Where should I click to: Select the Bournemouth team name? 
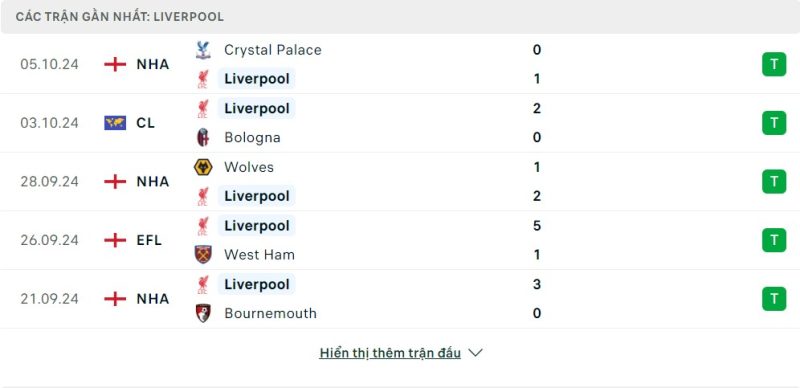[270, 313]
